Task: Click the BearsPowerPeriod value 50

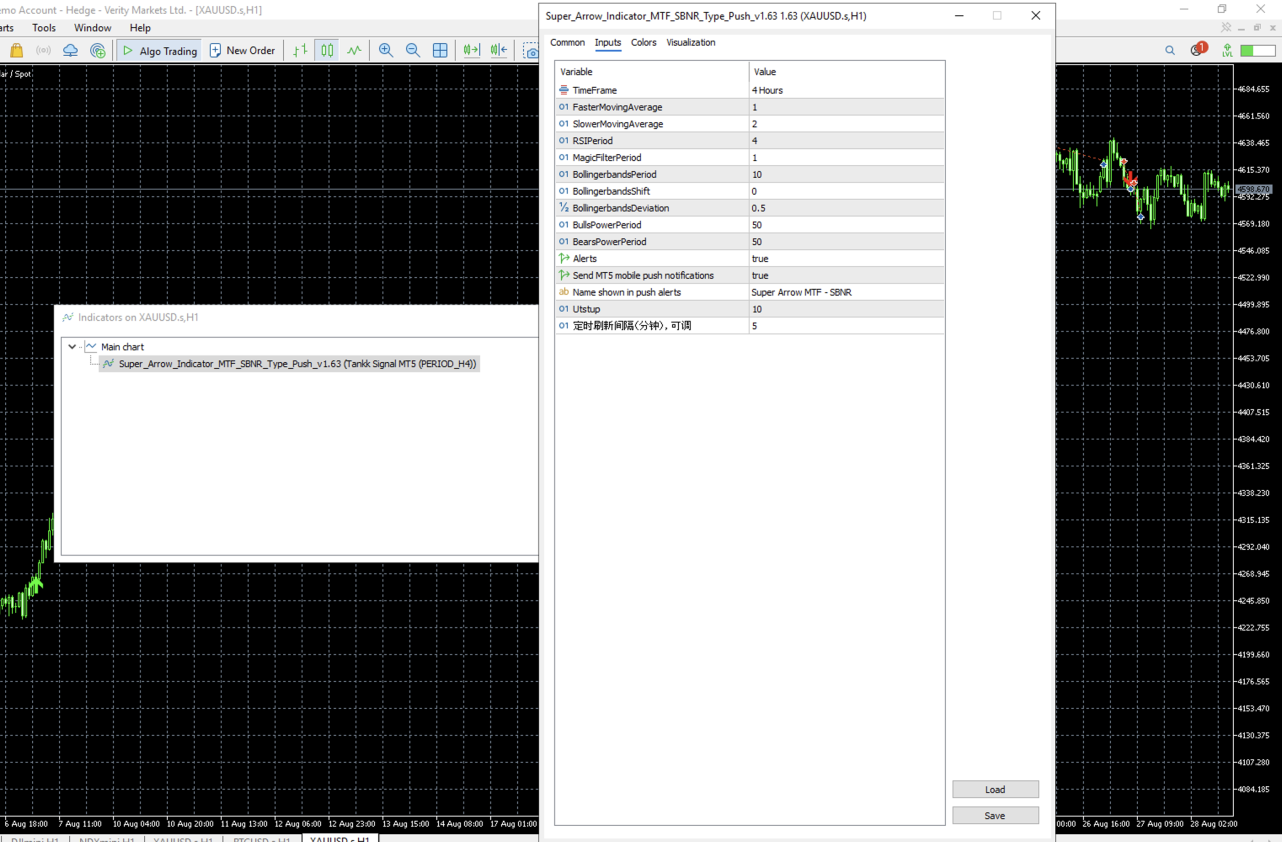Action: (846, 242)
